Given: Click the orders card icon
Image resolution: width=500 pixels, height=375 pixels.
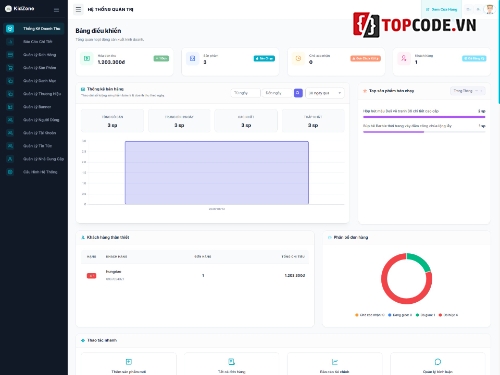Looking at the screenshot, I should point(192,59).
